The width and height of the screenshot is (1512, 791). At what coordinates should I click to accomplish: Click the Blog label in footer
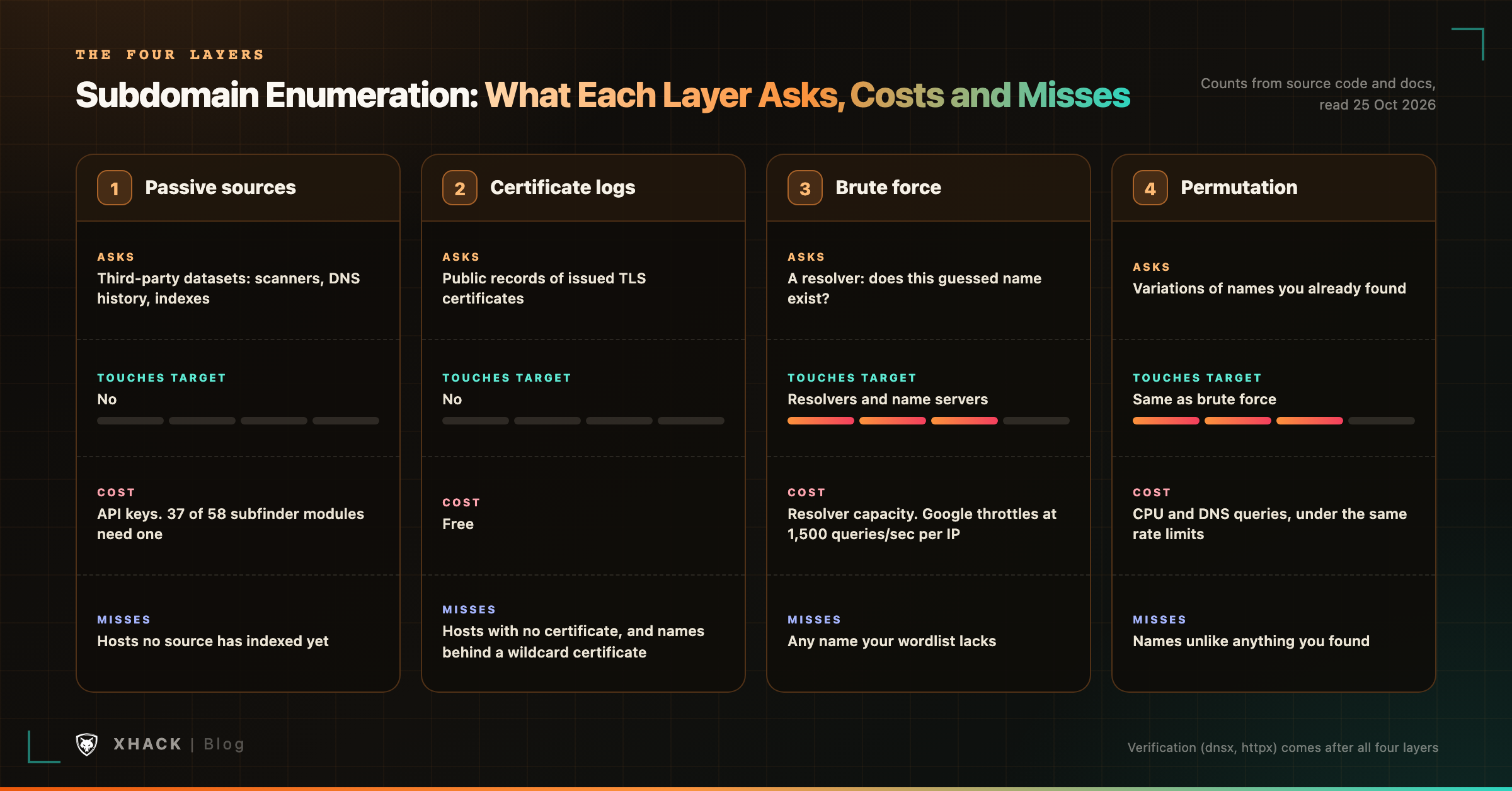tap(224, 744)
